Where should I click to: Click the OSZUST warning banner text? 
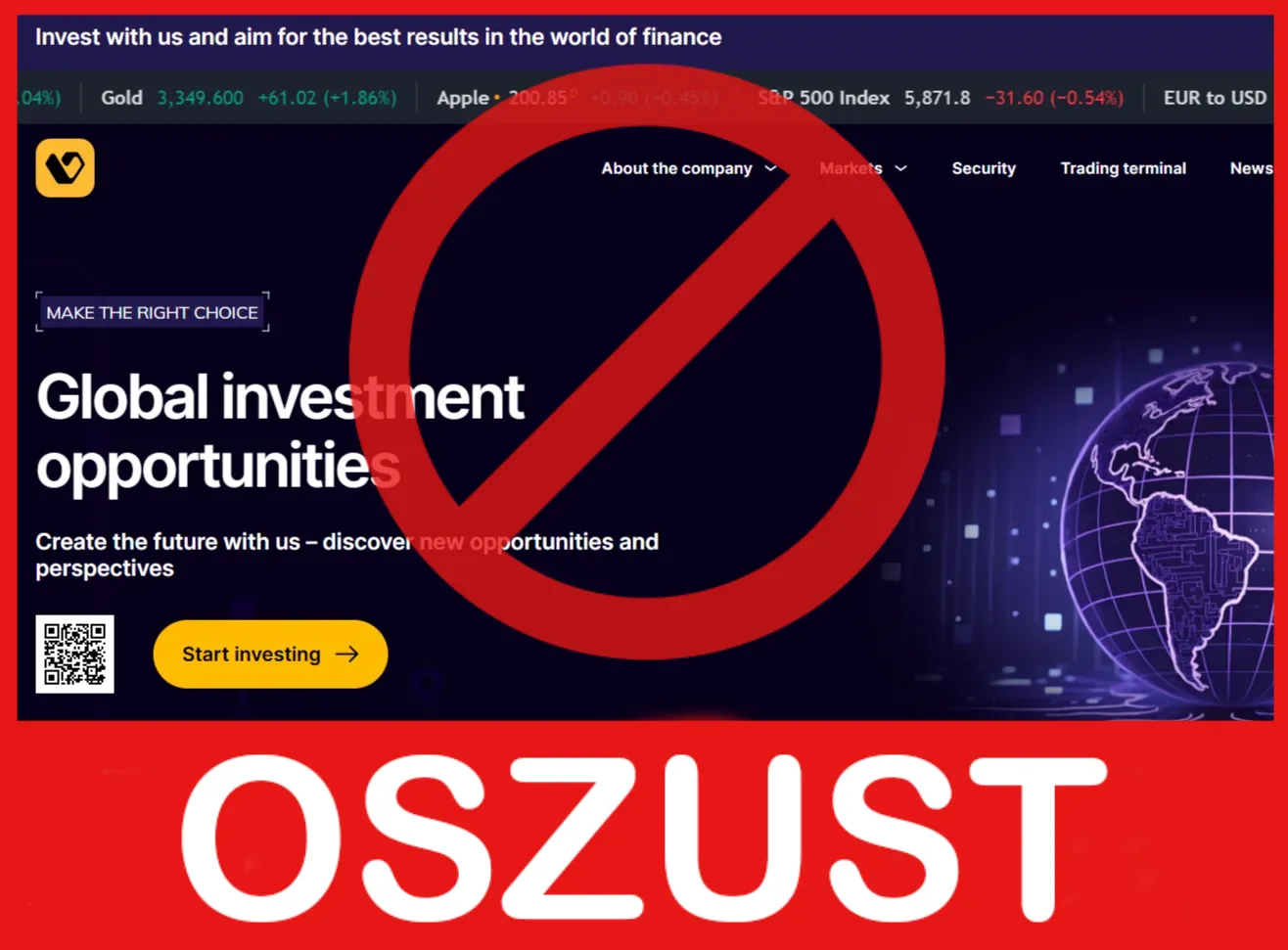[643, 838]
